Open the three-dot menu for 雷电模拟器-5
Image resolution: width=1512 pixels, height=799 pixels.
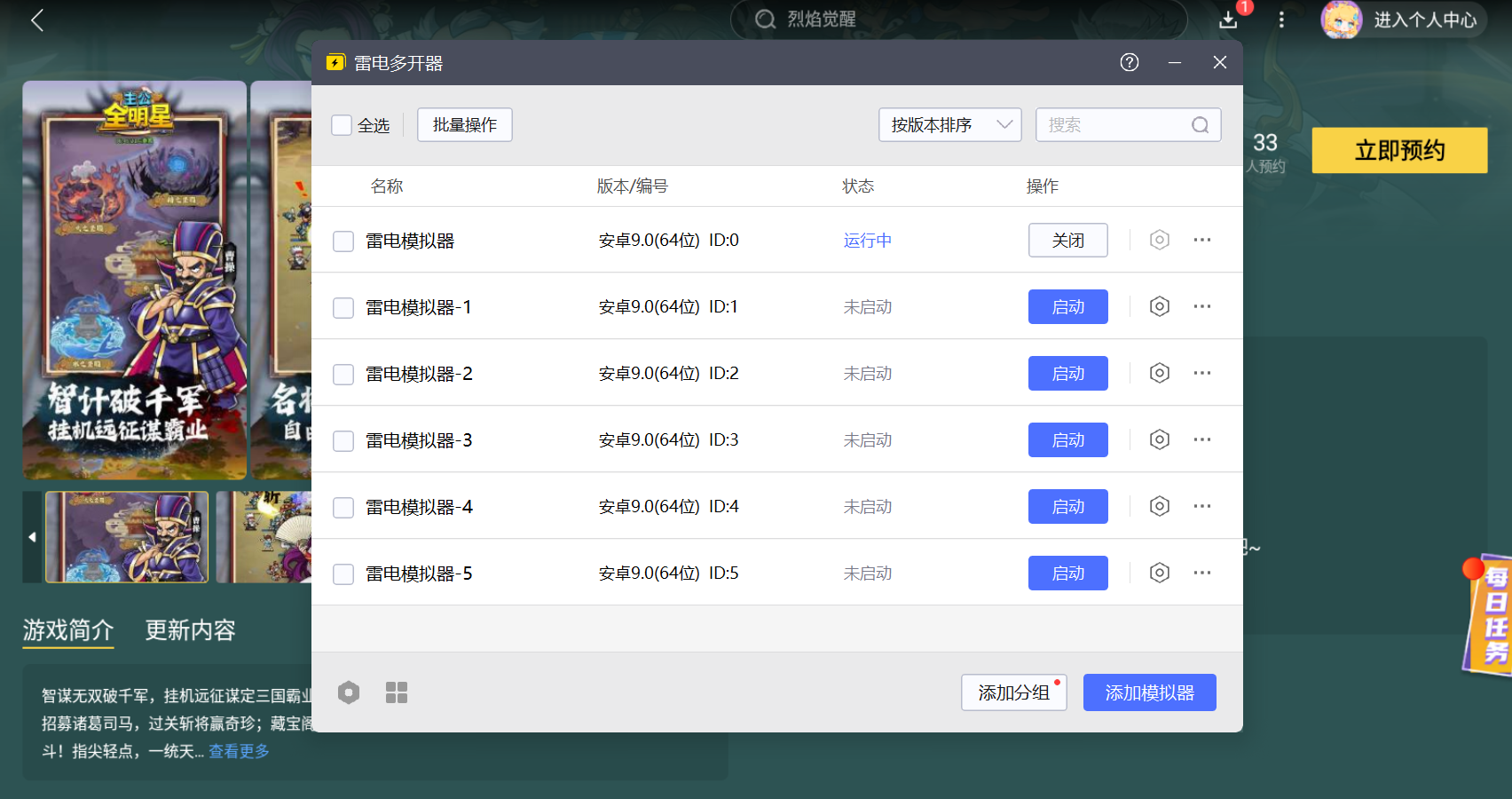point(1201,573)
